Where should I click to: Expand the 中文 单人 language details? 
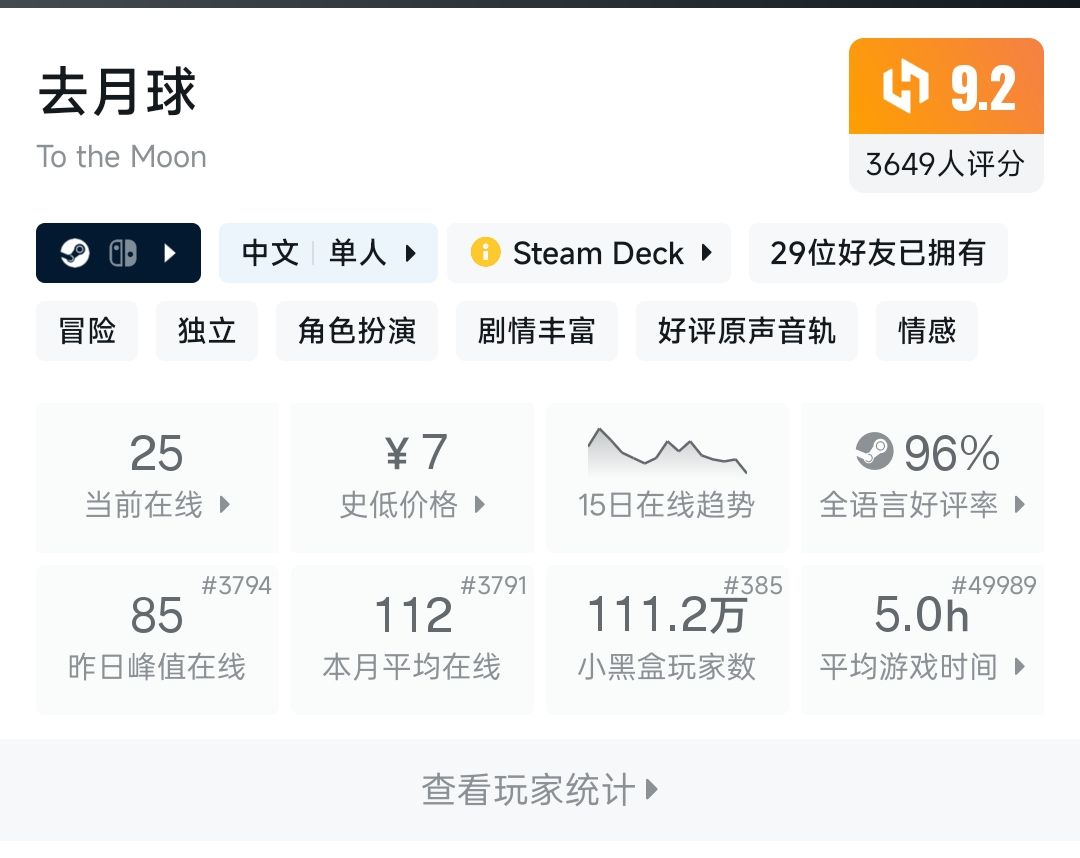point(328,253)
